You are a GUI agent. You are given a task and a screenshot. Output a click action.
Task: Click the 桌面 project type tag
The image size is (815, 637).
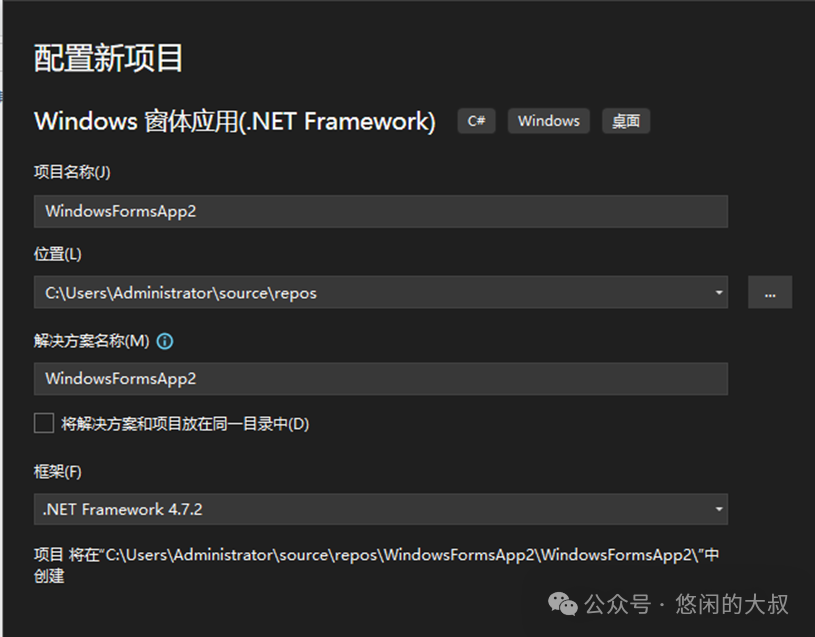coord(626,121)
